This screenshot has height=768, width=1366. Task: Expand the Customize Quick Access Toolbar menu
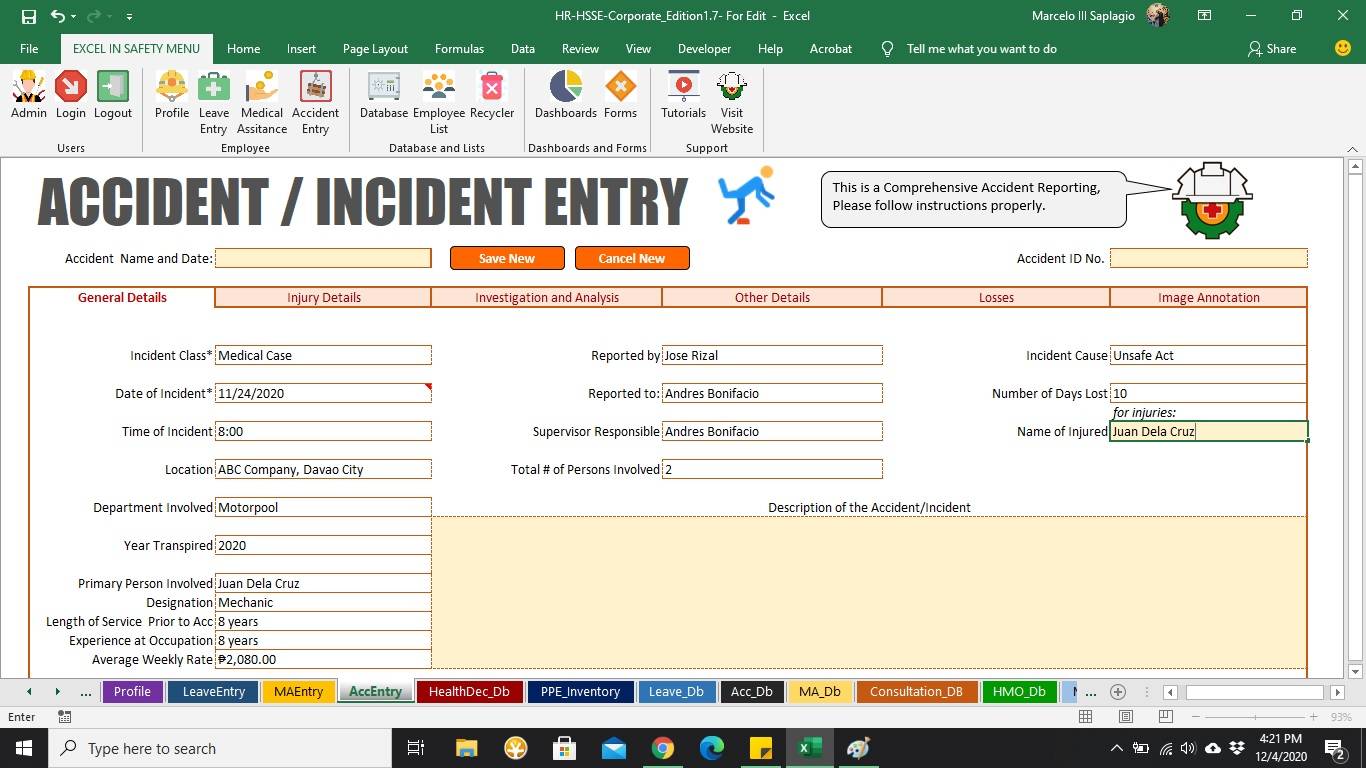(127, 16)
